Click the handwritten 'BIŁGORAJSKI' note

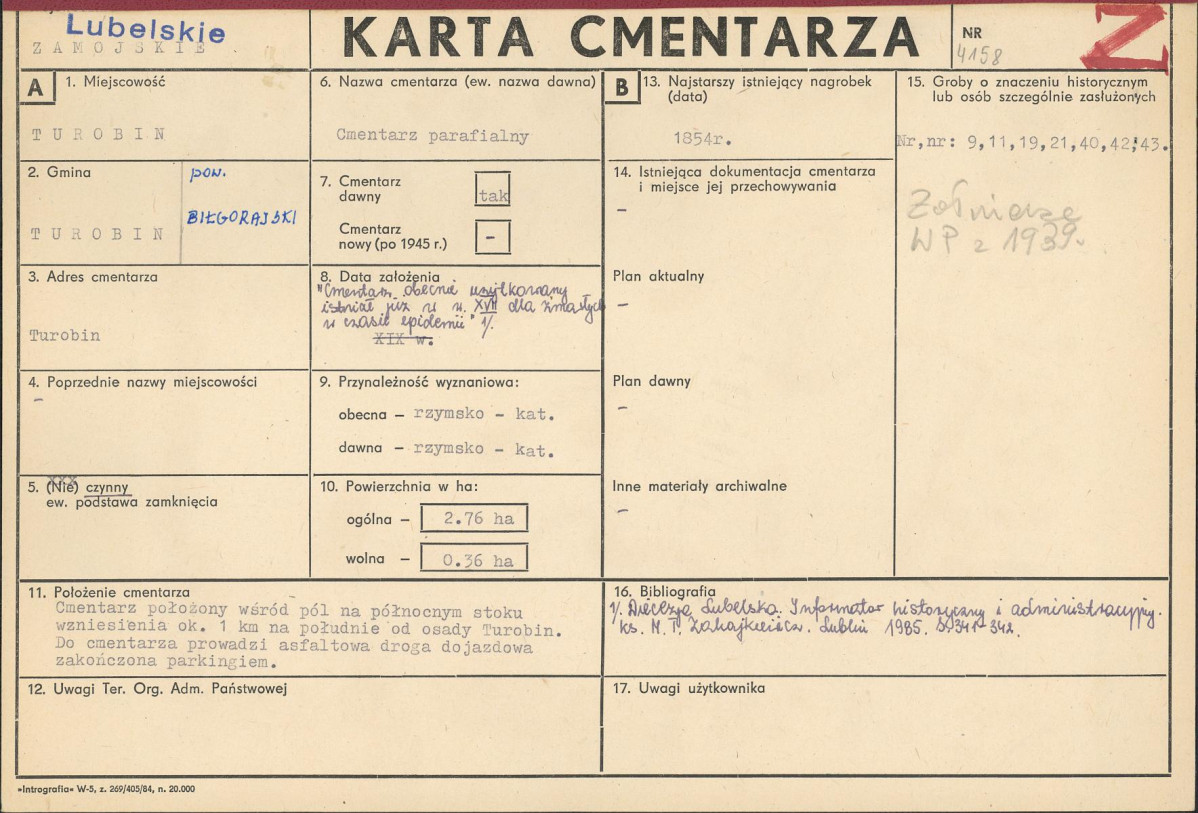coord(241,218)
